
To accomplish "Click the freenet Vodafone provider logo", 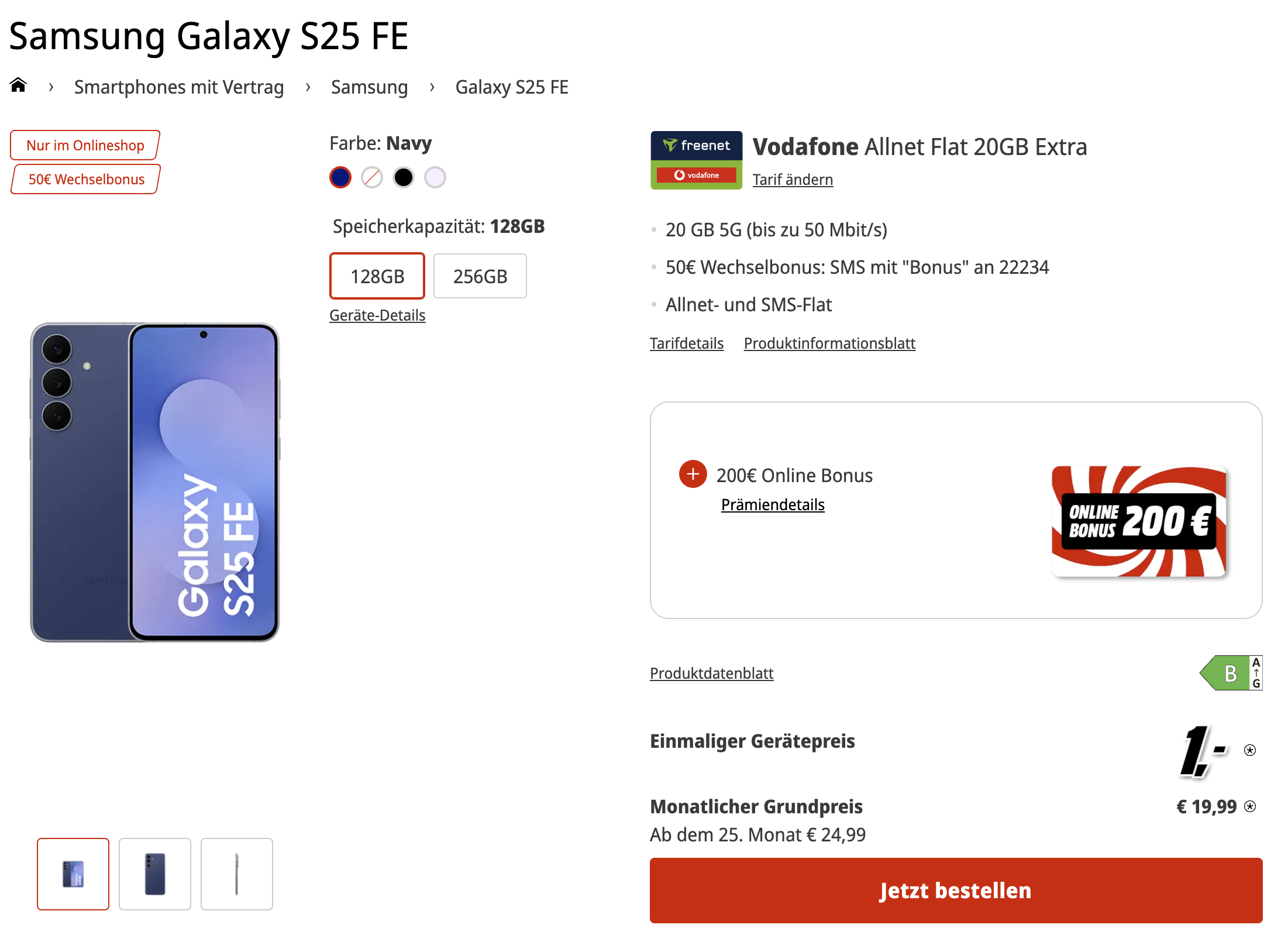I will (696, 160).
